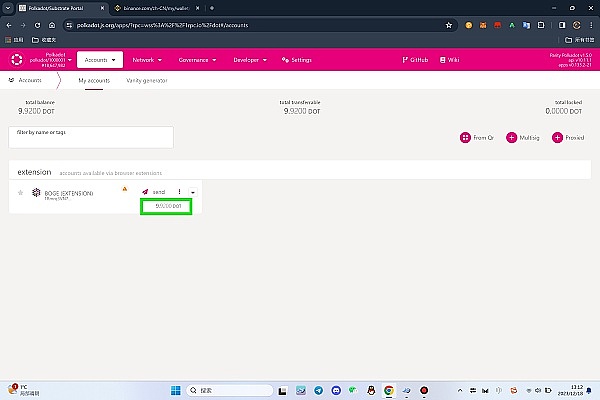Open the Governance dropdown
Screen dimensions: 600x400
point(197,60)
